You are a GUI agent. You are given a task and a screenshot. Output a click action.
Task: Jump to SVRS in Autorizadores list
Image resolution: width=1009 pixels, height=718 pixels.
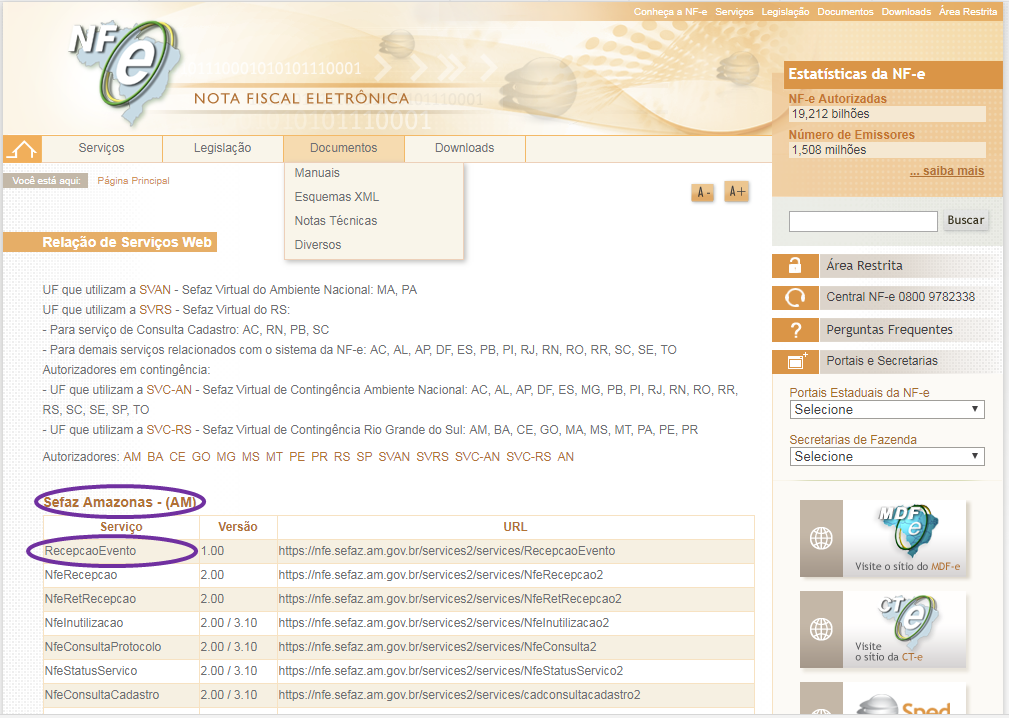pyautogui.click(x=432, y=457)
